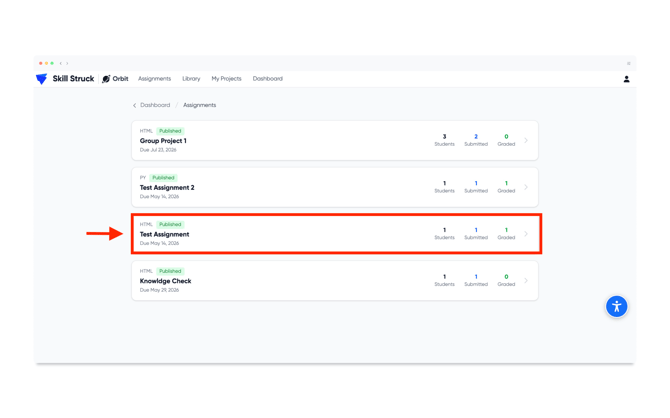
Task: Click Published badge on Knowledge Check
Action: (x=170, y=271)
